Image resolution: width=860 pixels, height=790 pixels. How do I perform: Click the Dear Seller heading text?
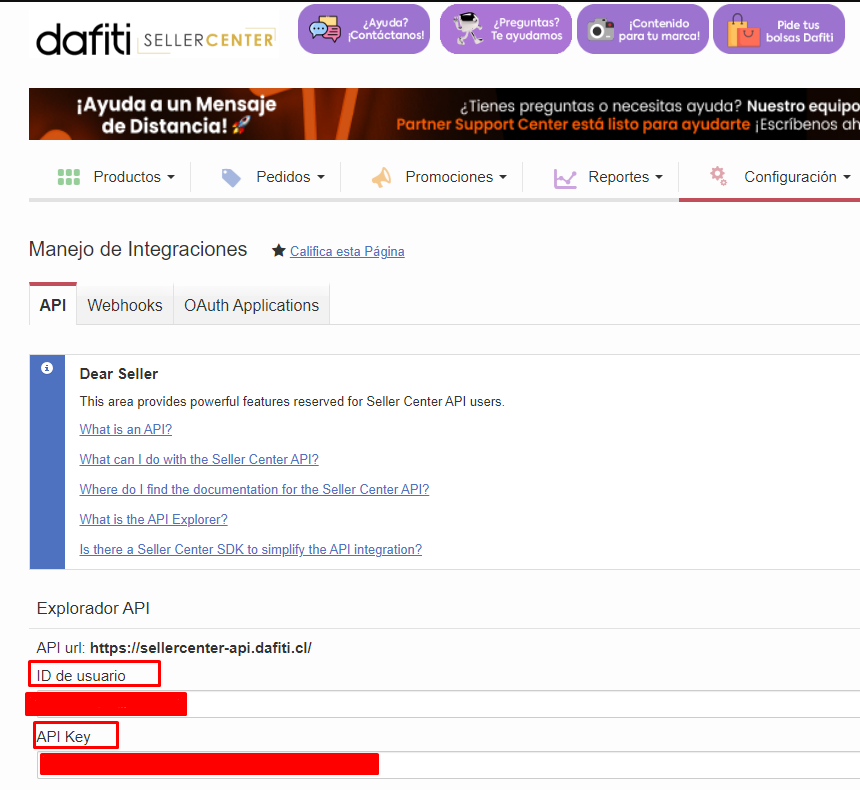coord(118,374)
